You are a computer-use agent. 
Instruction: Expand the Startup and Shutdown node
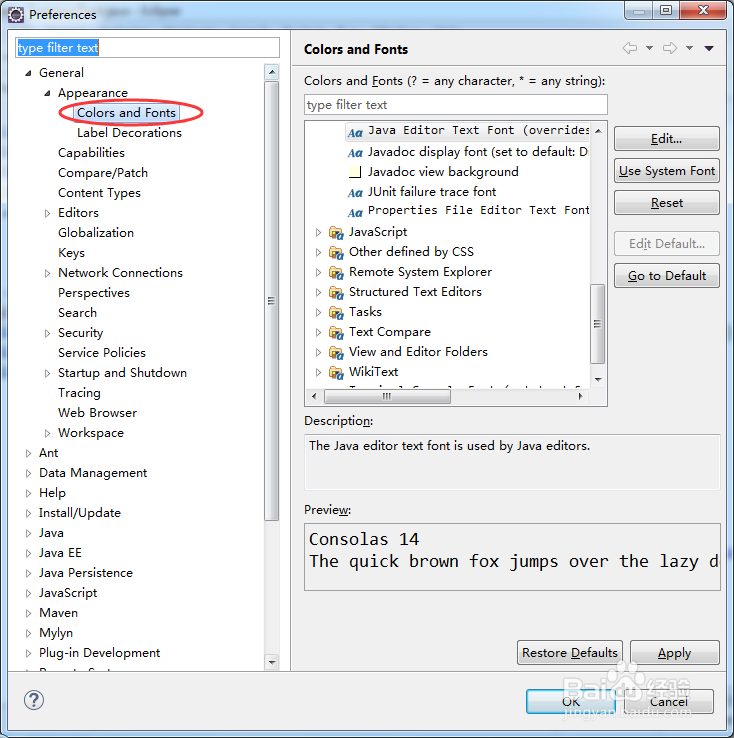pyautogui.click(x=47, y=374)
